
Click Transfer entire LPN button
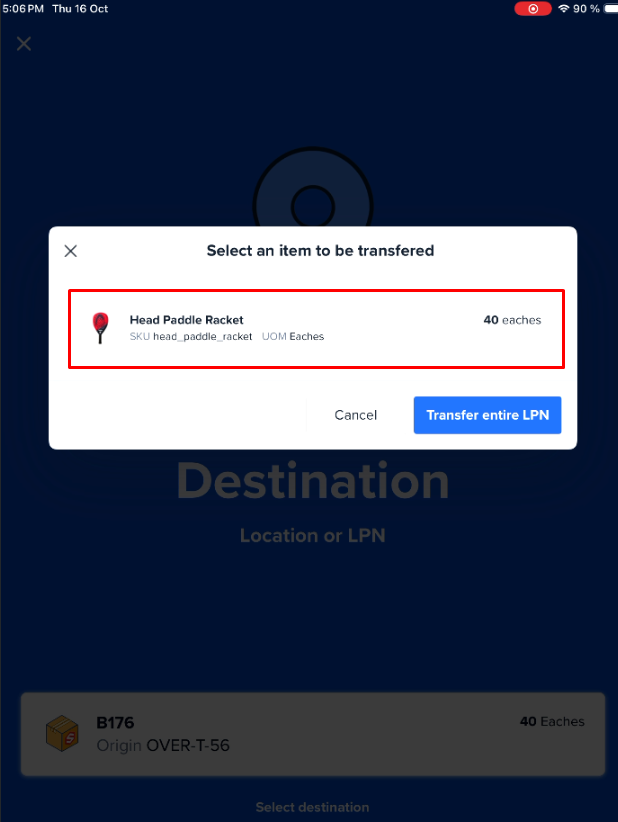pos(487,415)
